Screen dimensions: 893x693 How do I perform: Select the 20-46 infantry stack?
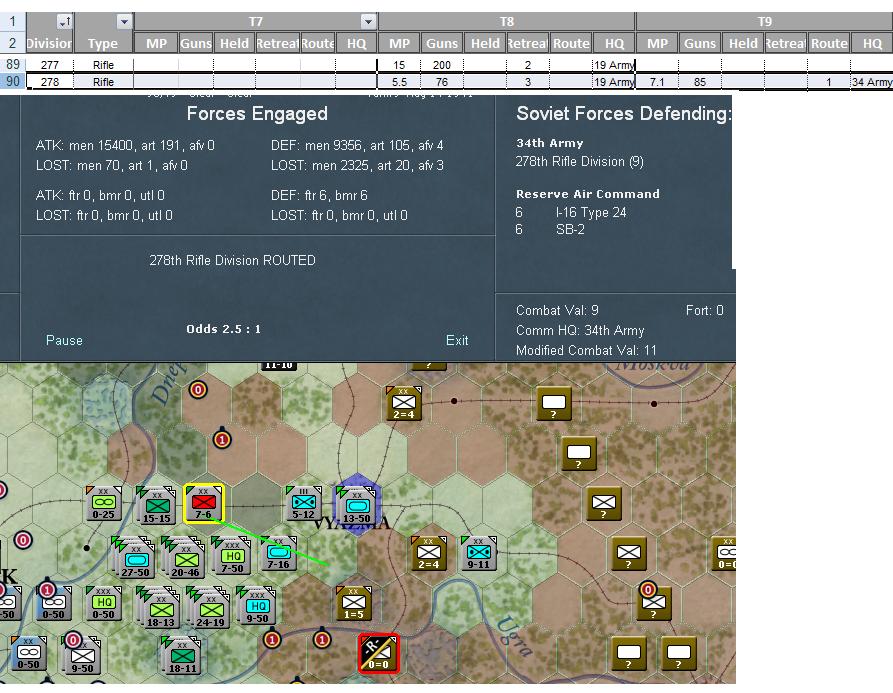pos(184,556)
